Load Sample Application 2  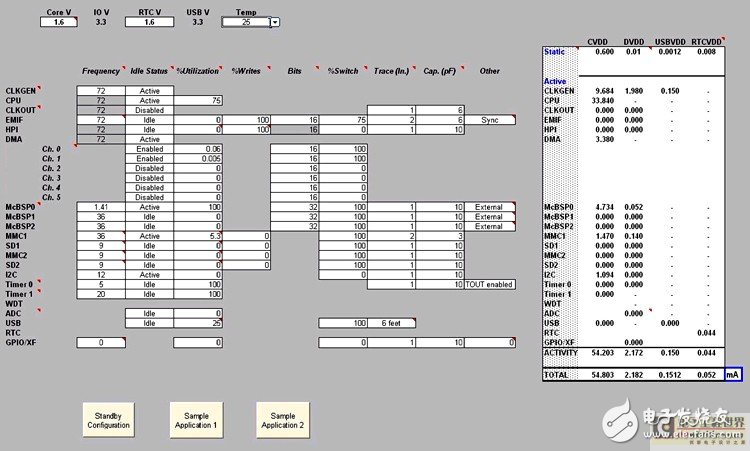coord(281,419)
